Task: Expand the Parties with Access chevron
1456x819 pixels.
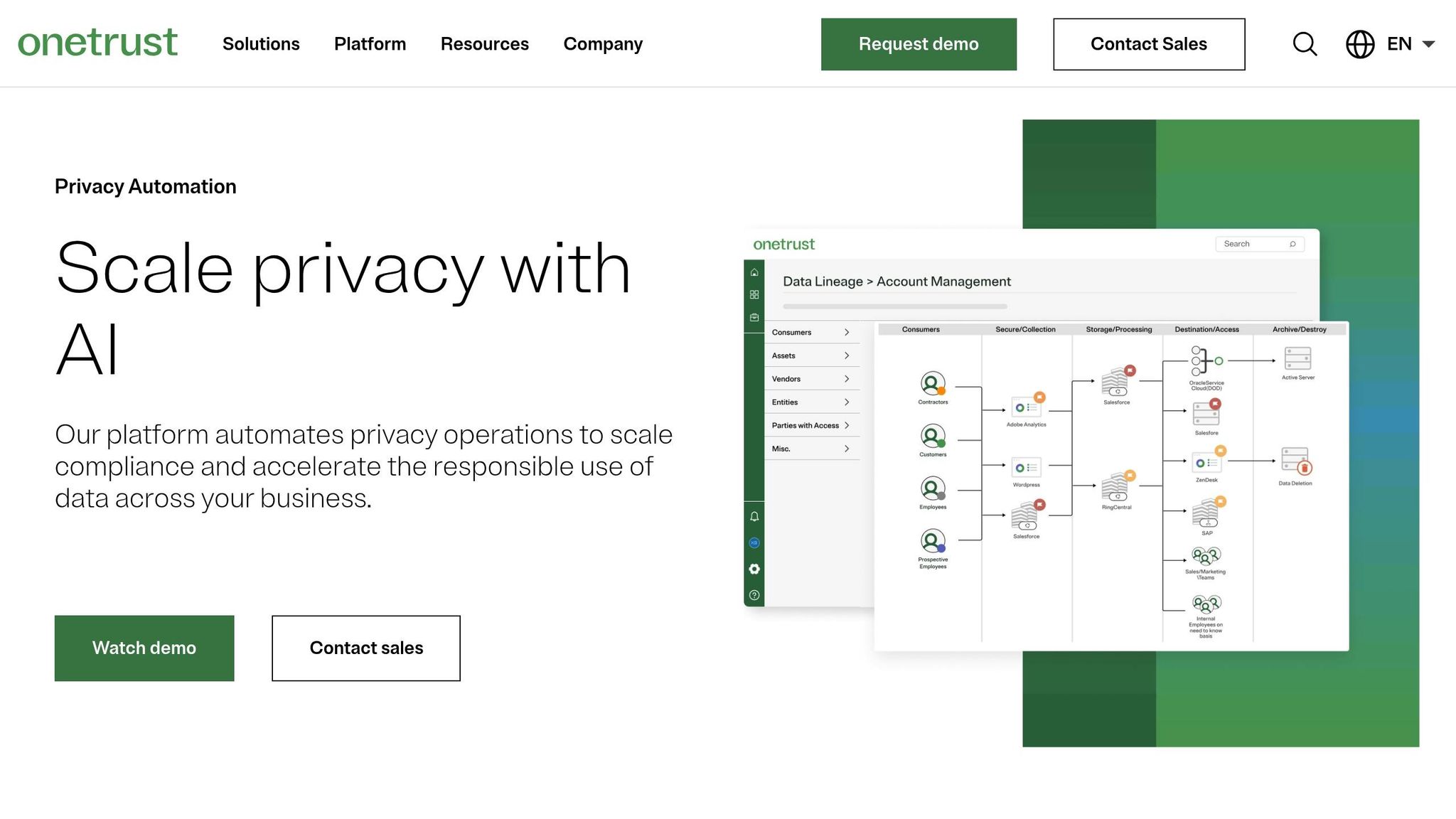Action: click(847, 425)
